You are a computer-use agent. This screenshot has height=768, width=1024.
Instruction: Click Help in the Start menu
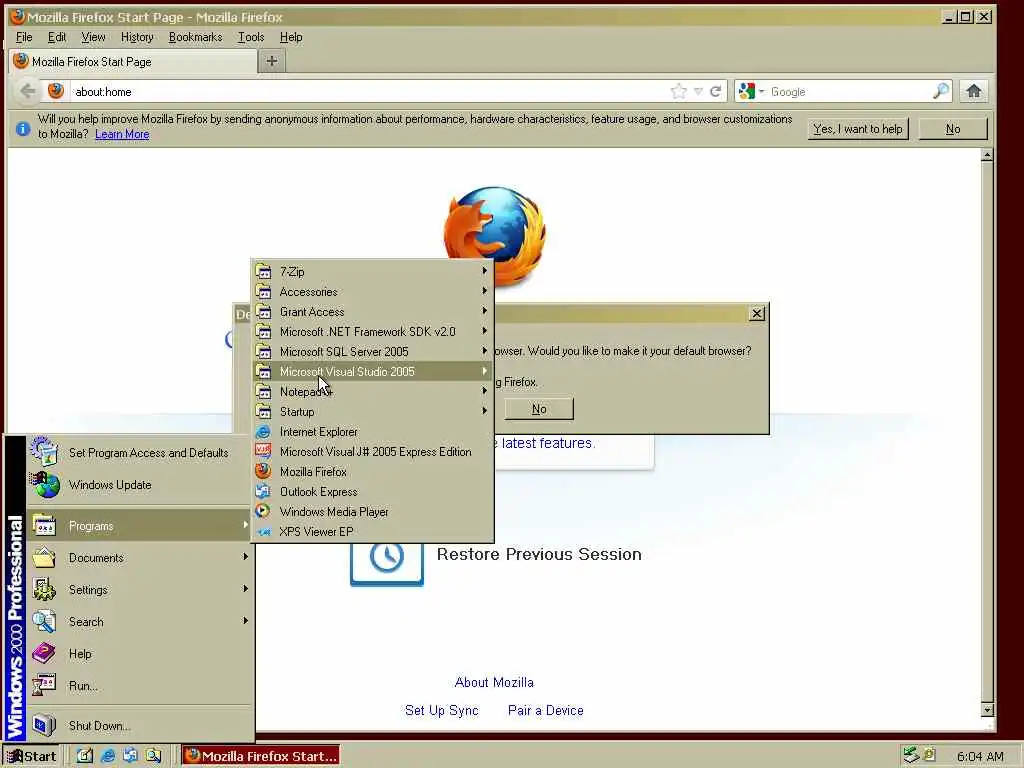coord(139,654)
